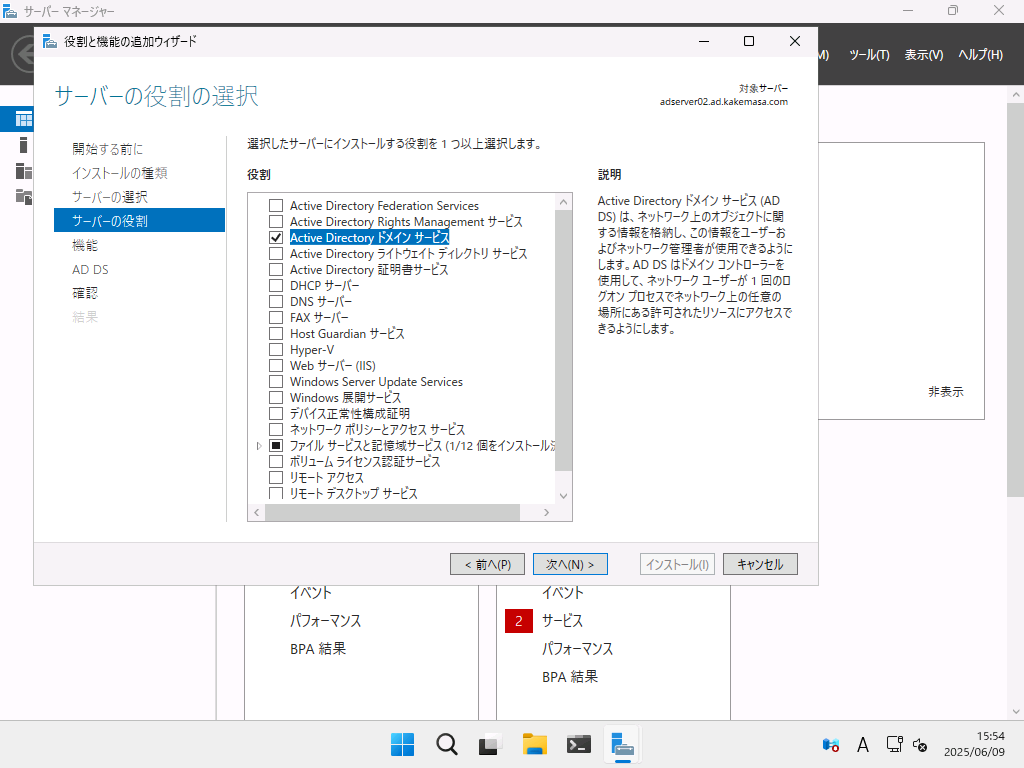The width and height of the screenshot is (1024, 768).
Task: Open ヘルプ(H) menu in Server Manager
Action: point(980,55)
